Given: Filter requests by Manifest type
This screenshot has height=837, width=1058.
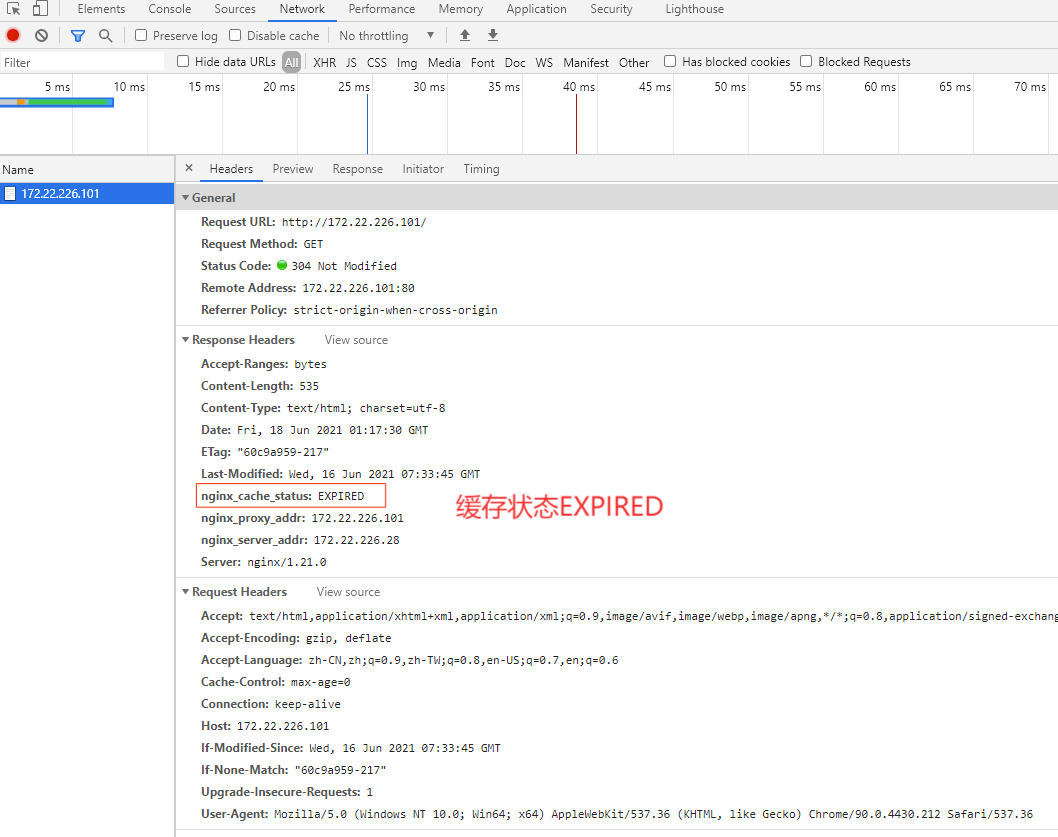Looking at the screenshot, I should pos(586,62).
